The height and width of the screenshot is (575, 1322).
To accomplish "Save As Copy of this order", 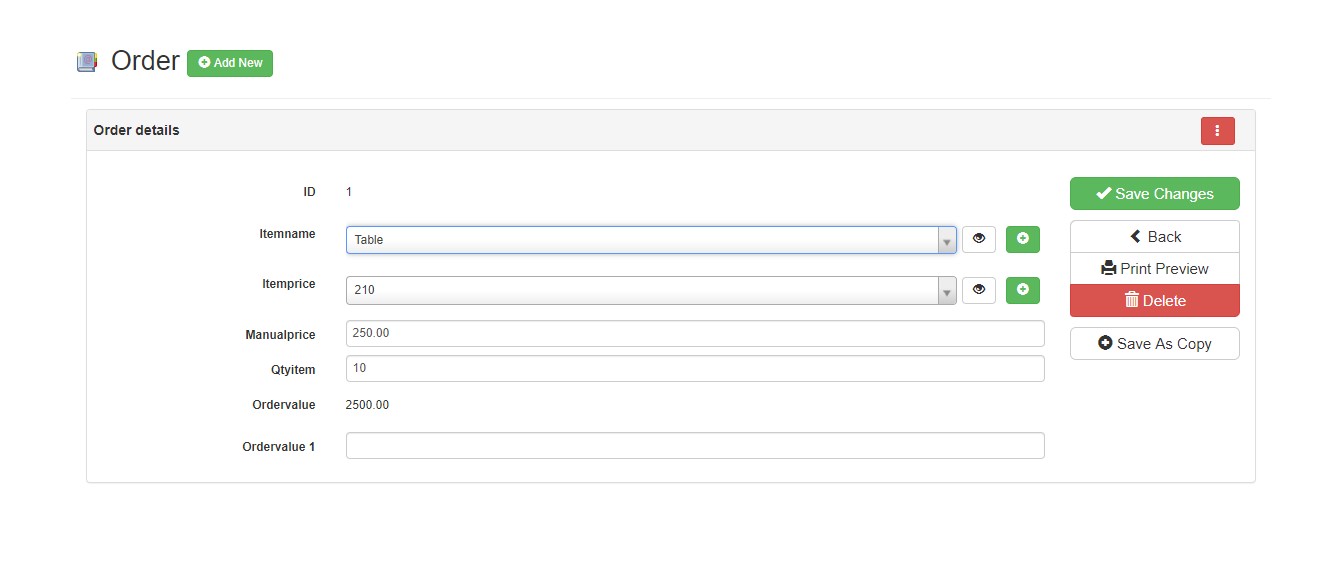I will (1155, 343).
